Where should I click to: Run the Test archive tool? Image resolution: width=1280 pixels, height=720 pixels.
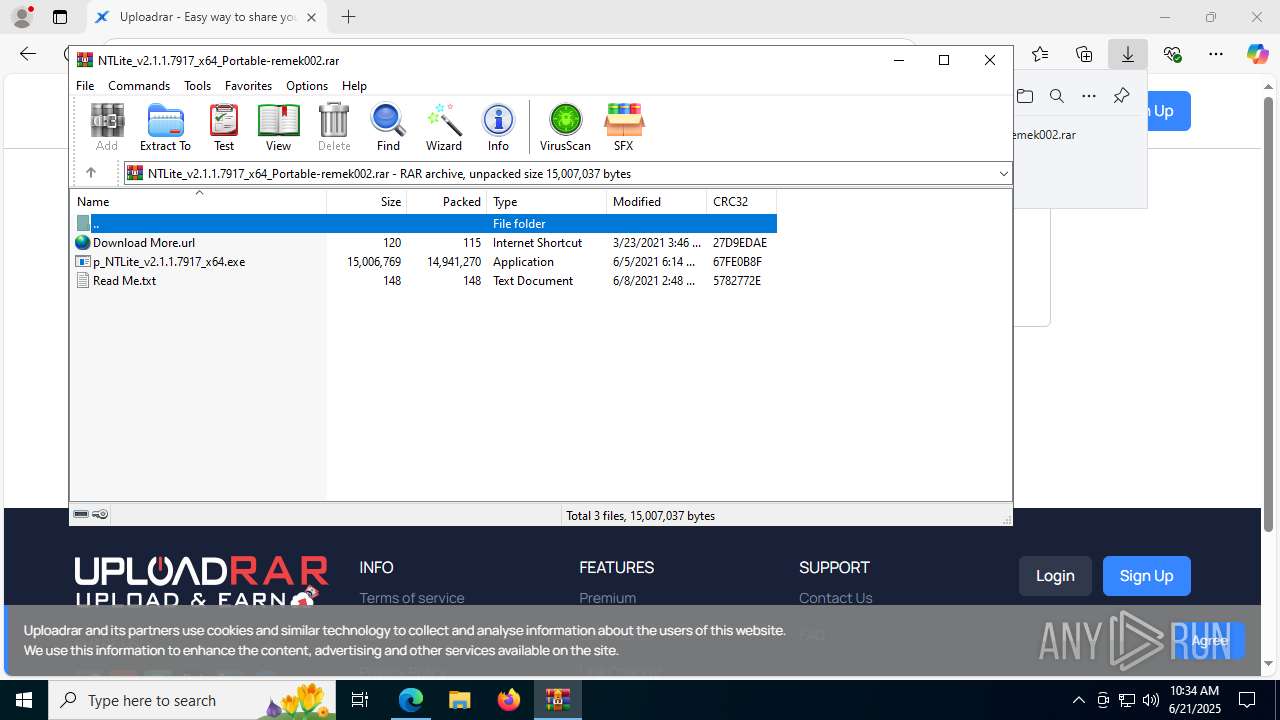tap(224, 127)
